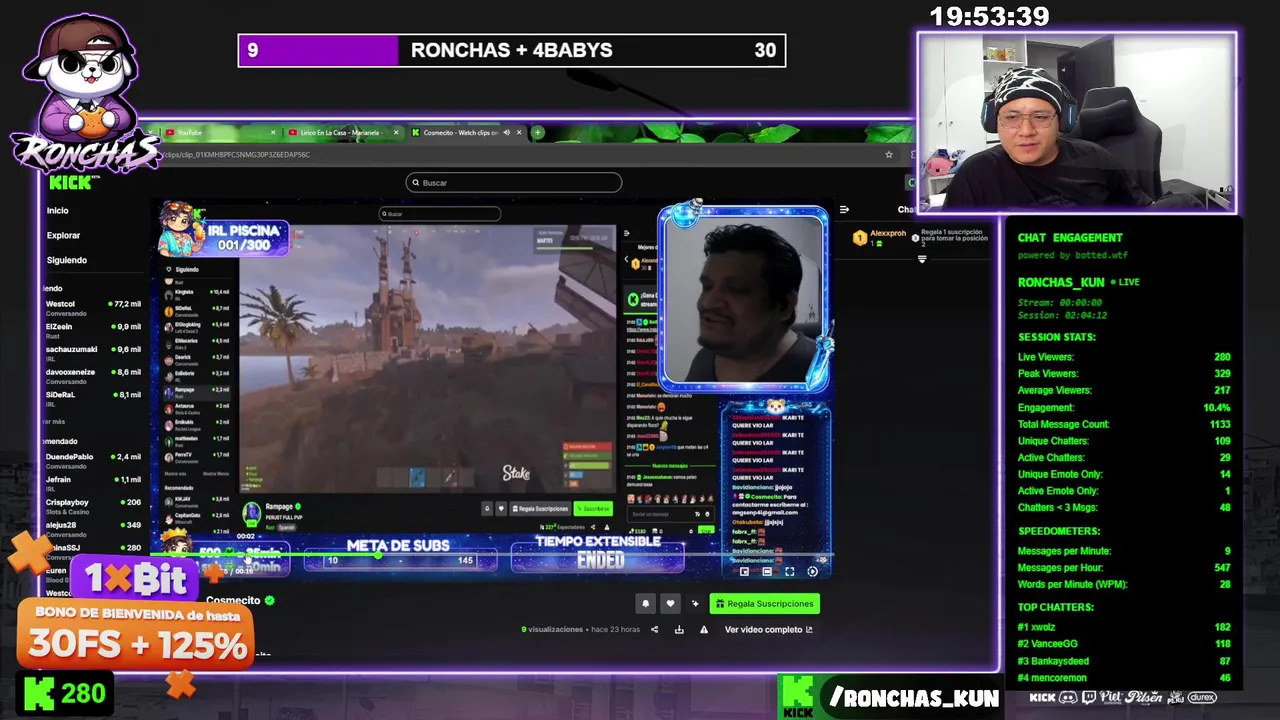Open the DuendePablo recommended channel
This screenshot has height=720, width=1280.
point(93,460)
